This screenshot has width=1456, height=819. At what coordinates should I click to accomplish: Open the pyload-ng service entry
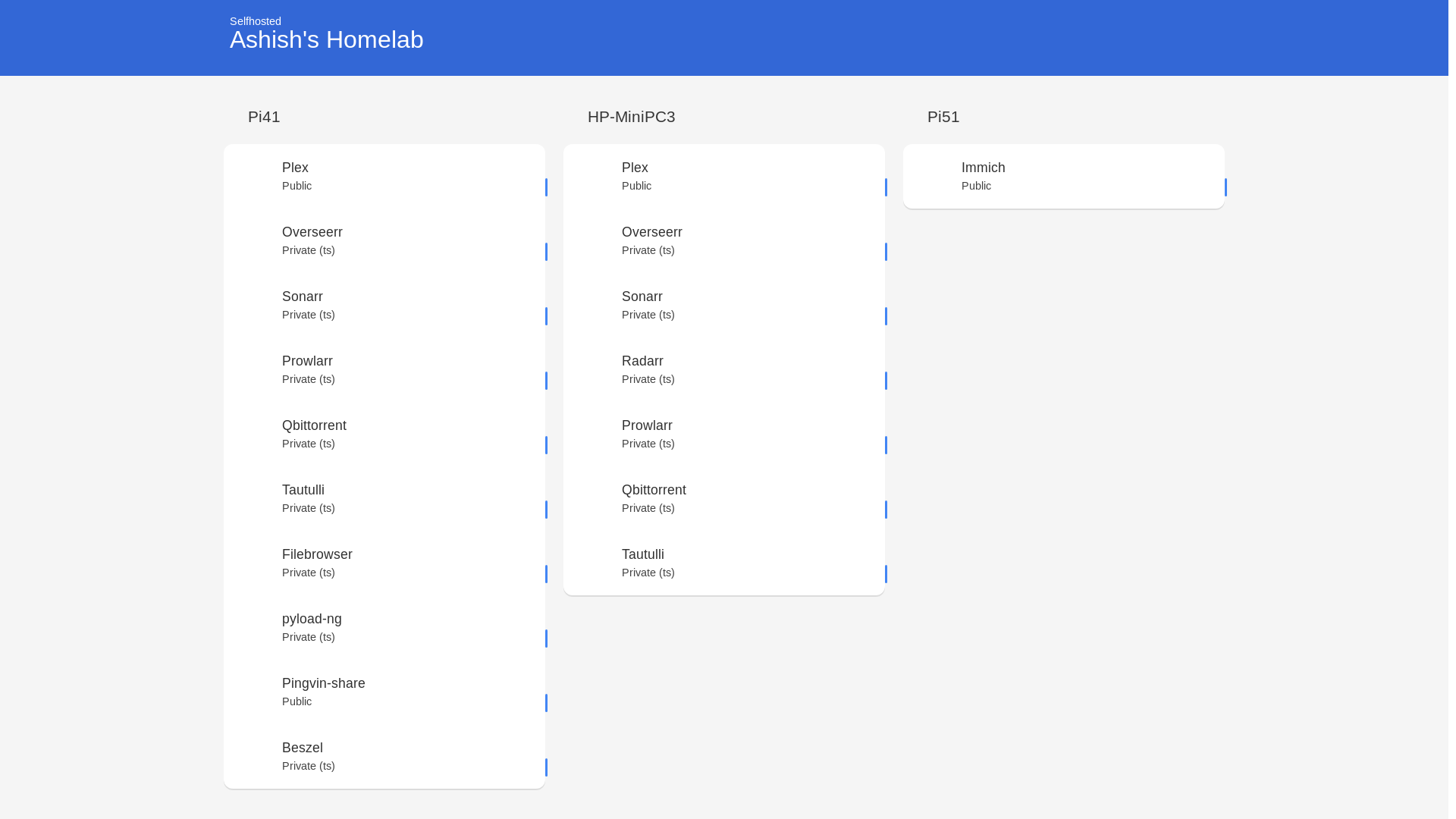[x=384, y=627]
